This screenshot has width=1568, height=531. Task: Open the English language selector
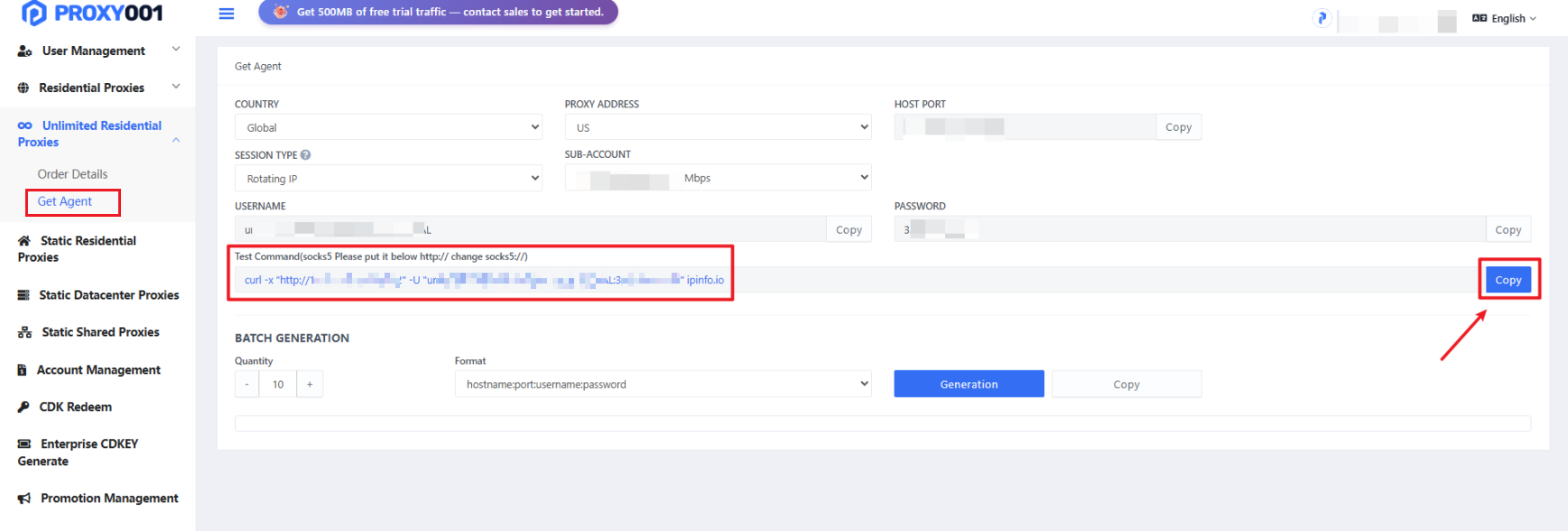coord(1504,18)
